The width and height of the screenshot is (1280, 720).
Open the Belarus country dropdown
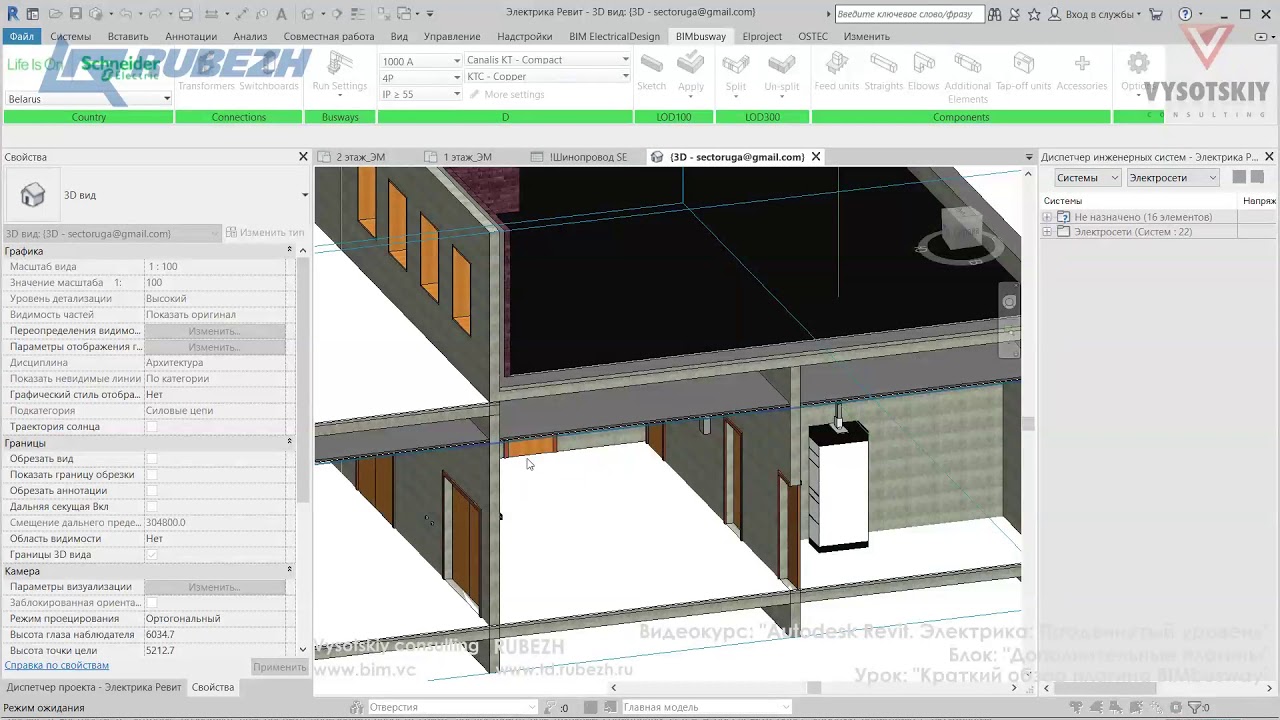(89, 99)
